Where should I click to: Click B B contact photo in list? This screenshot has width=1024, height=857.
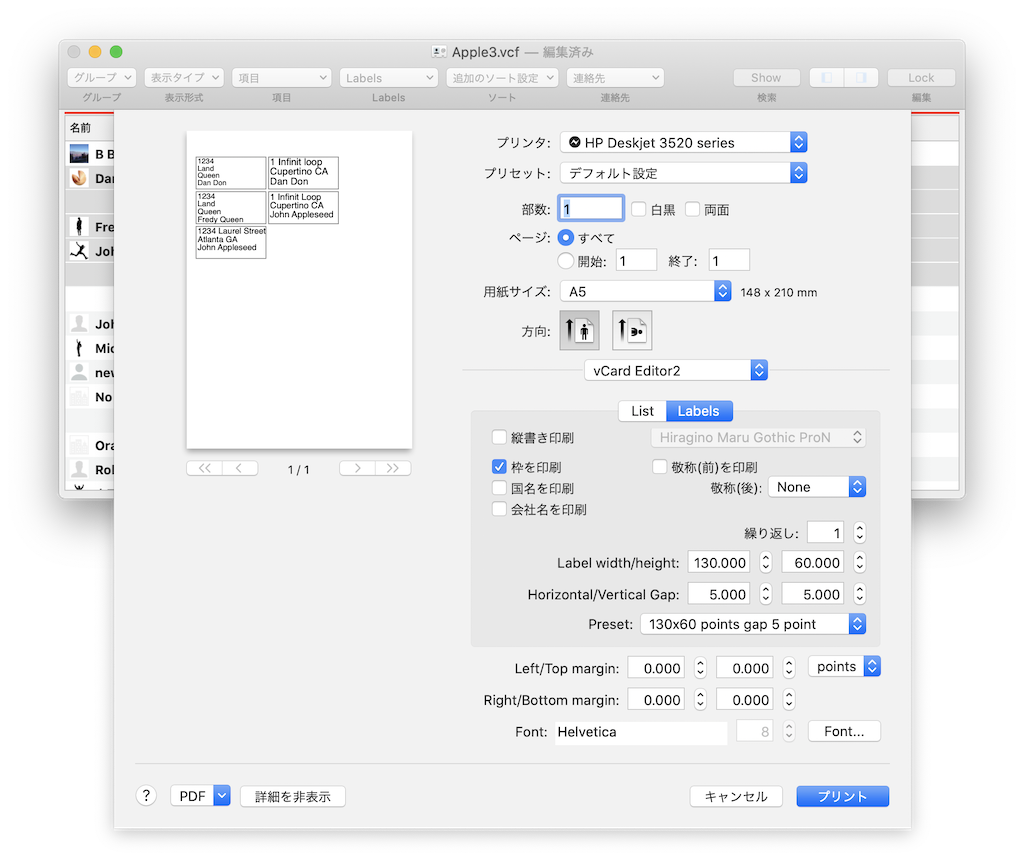coord(79,154)
